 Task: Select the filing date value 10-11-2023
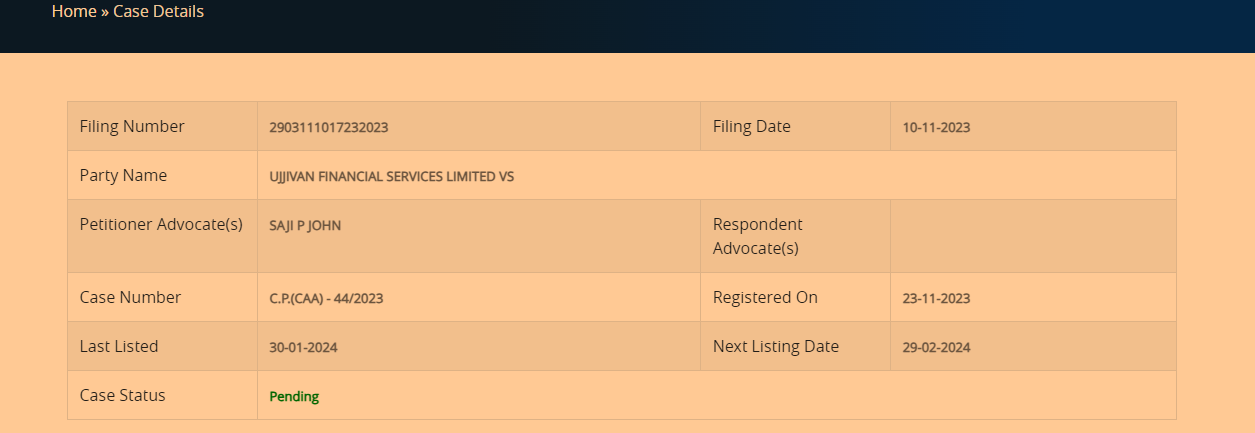click(936, 127)
